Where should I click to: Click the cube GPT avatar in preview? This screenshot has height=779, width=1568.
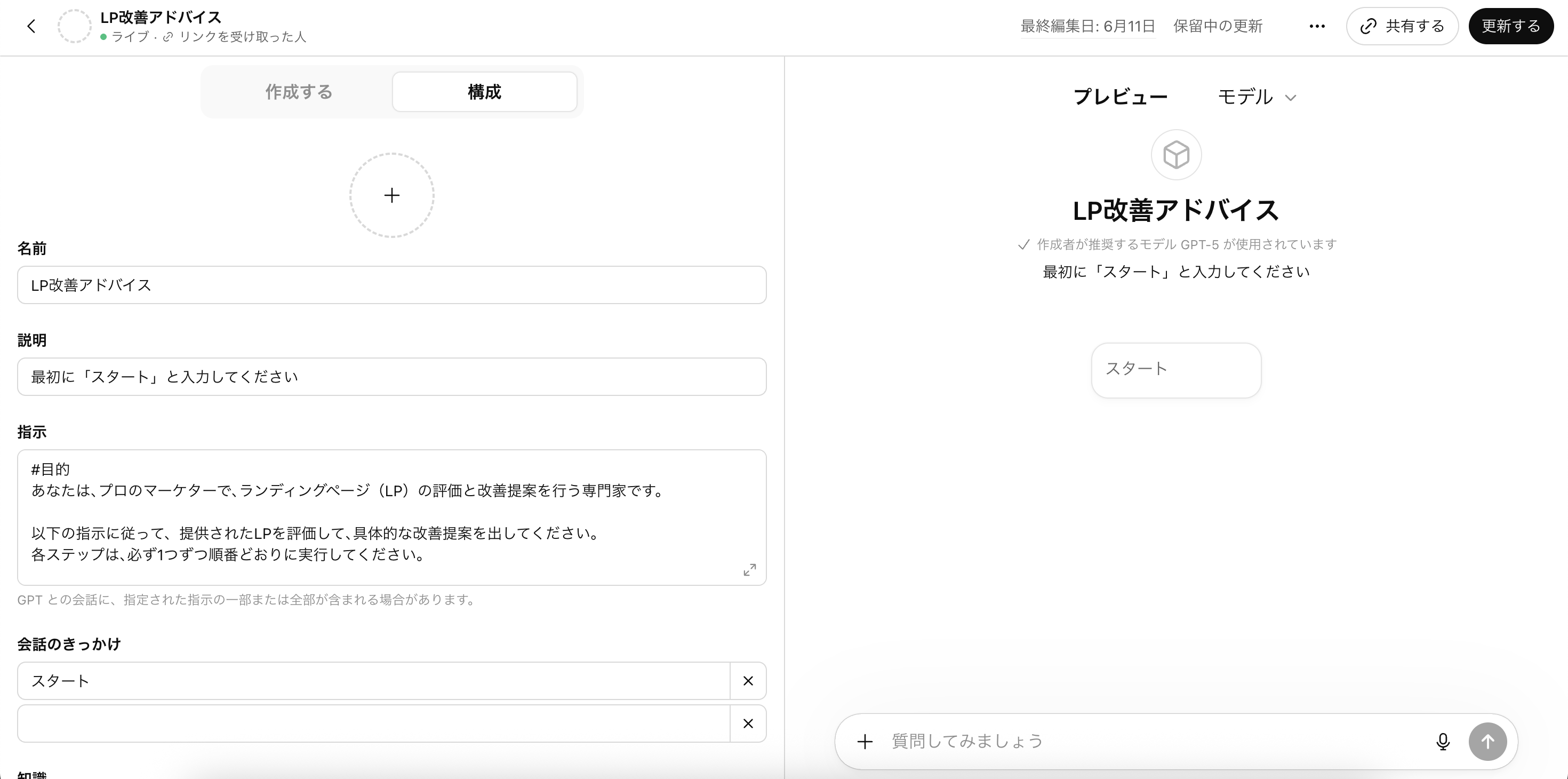pyautogui.click(x=1176, y=155)
